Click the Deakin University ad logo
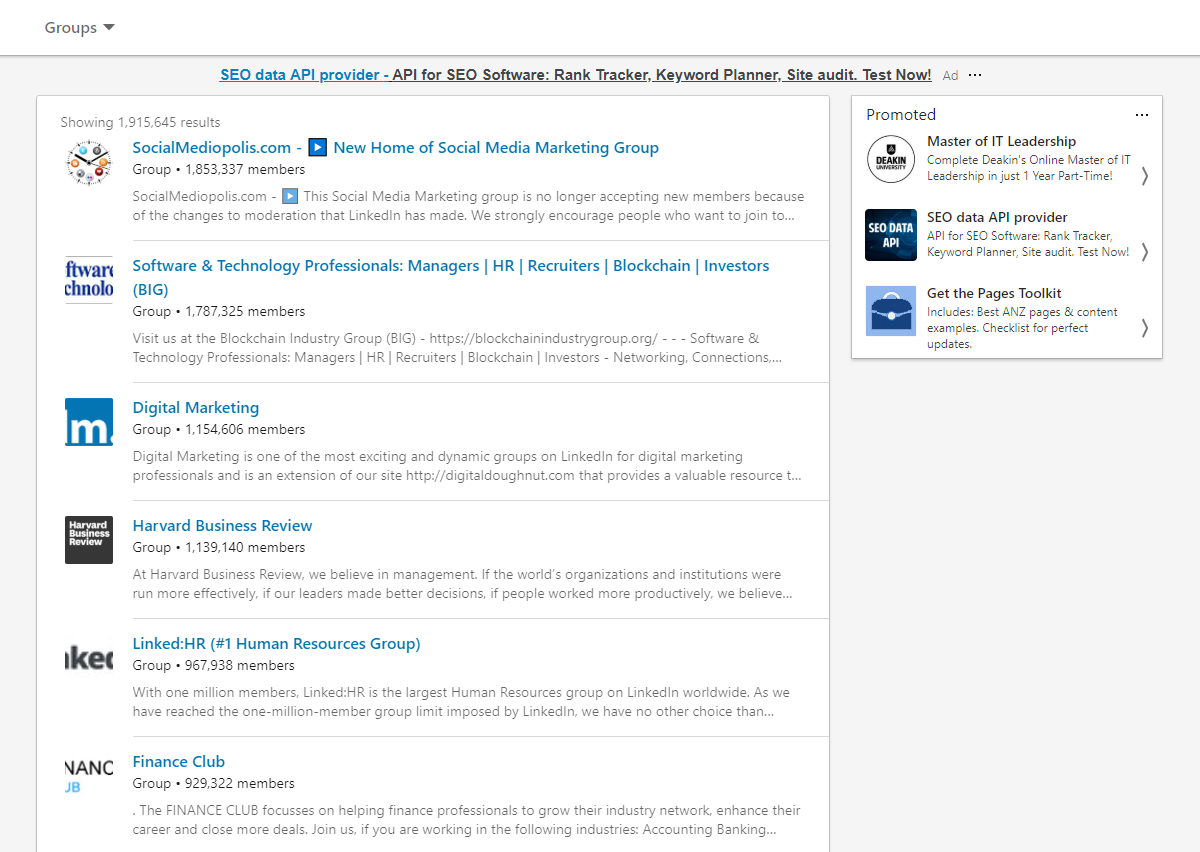Viewport: 1200px width, 852px height. click(890, 159)
